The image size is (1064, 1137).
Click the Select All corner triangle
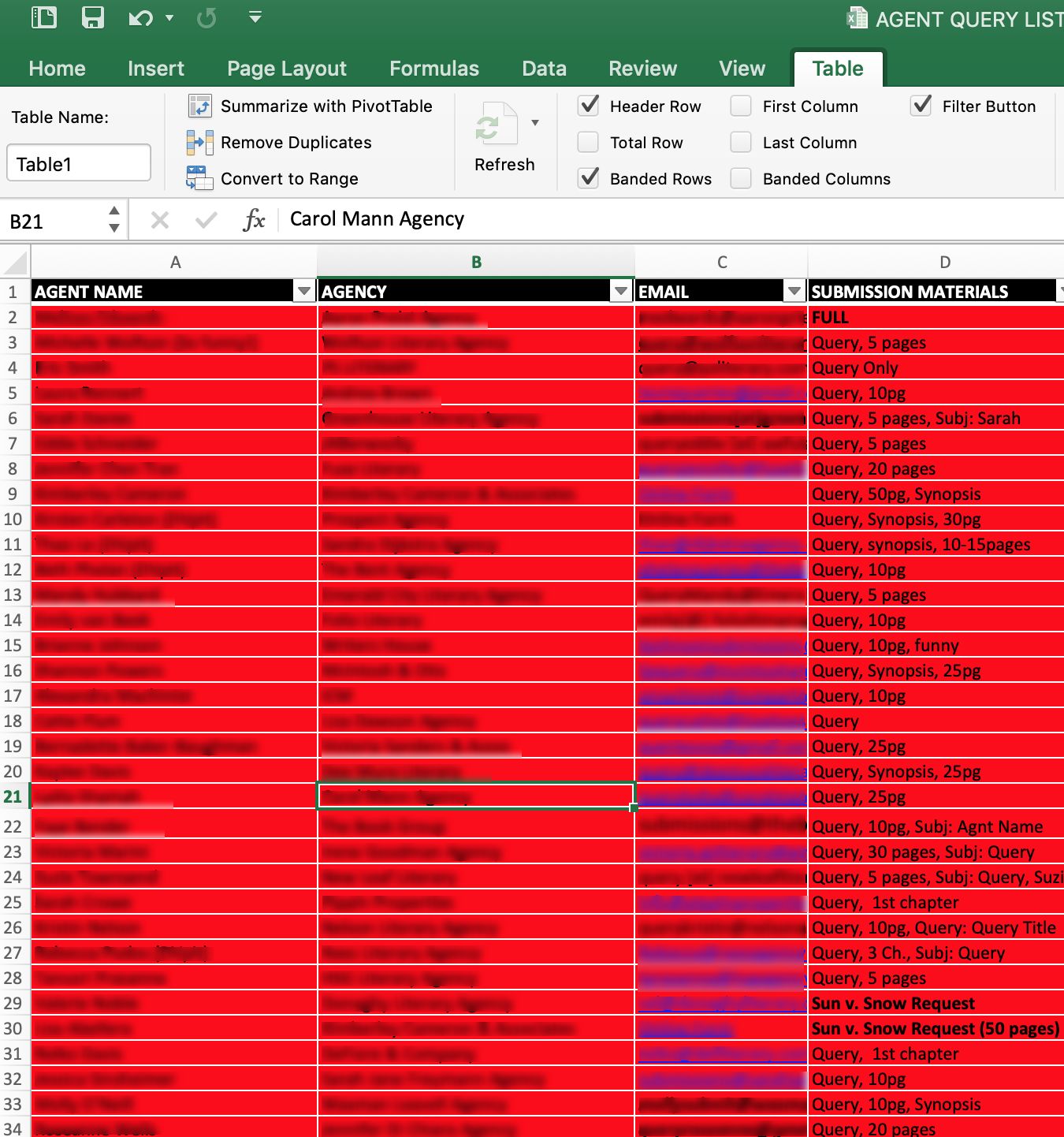coord(17,261)
